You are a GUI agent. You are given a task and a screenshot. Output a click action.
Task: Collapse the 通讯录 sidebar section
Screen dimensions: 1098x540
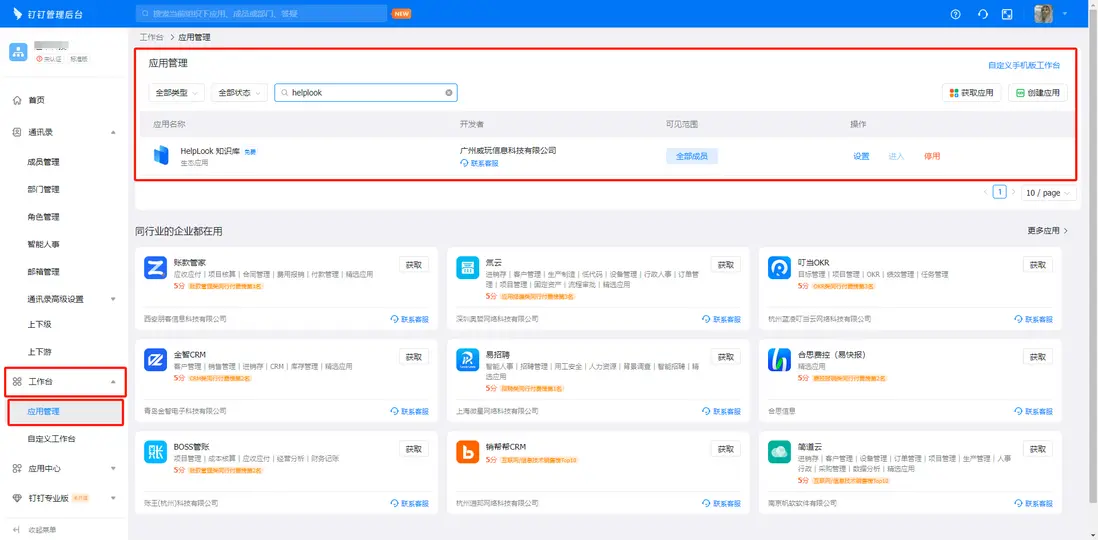pyautogui.click(x=113, y=132)
